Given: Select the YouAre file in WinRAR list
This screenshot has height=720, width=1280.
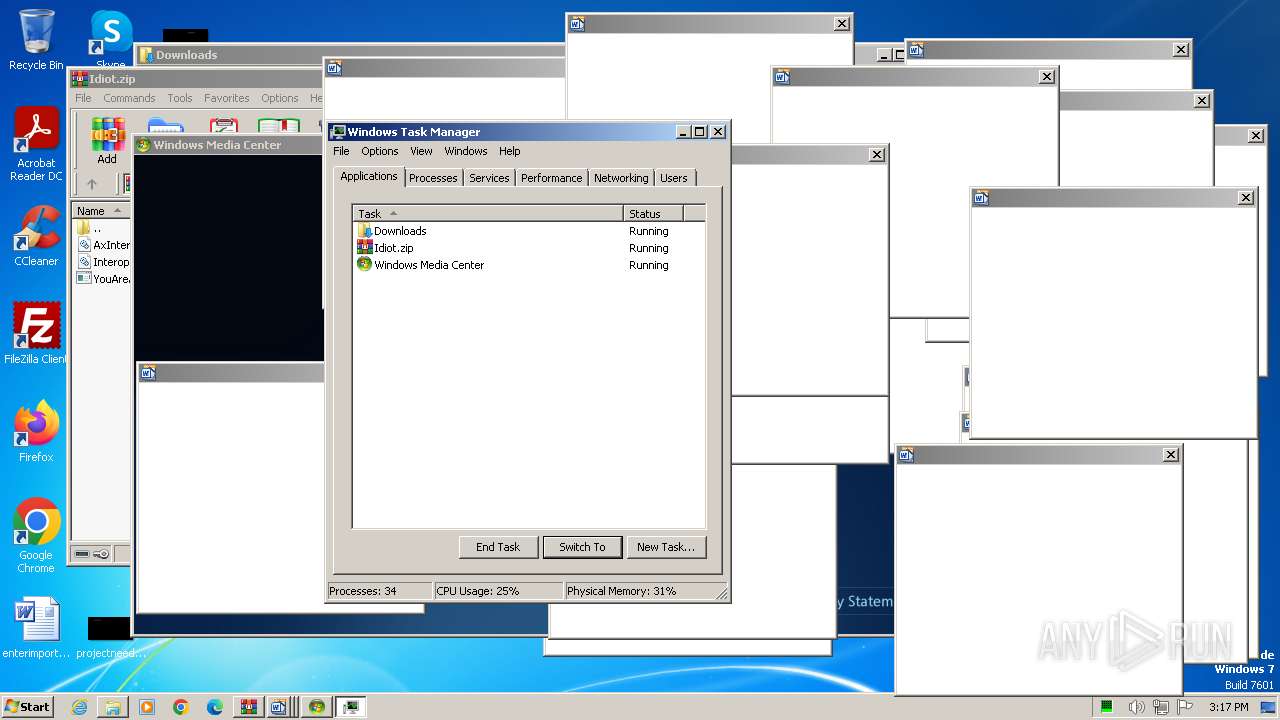Looking at the screenshot, I should [103, 279].
